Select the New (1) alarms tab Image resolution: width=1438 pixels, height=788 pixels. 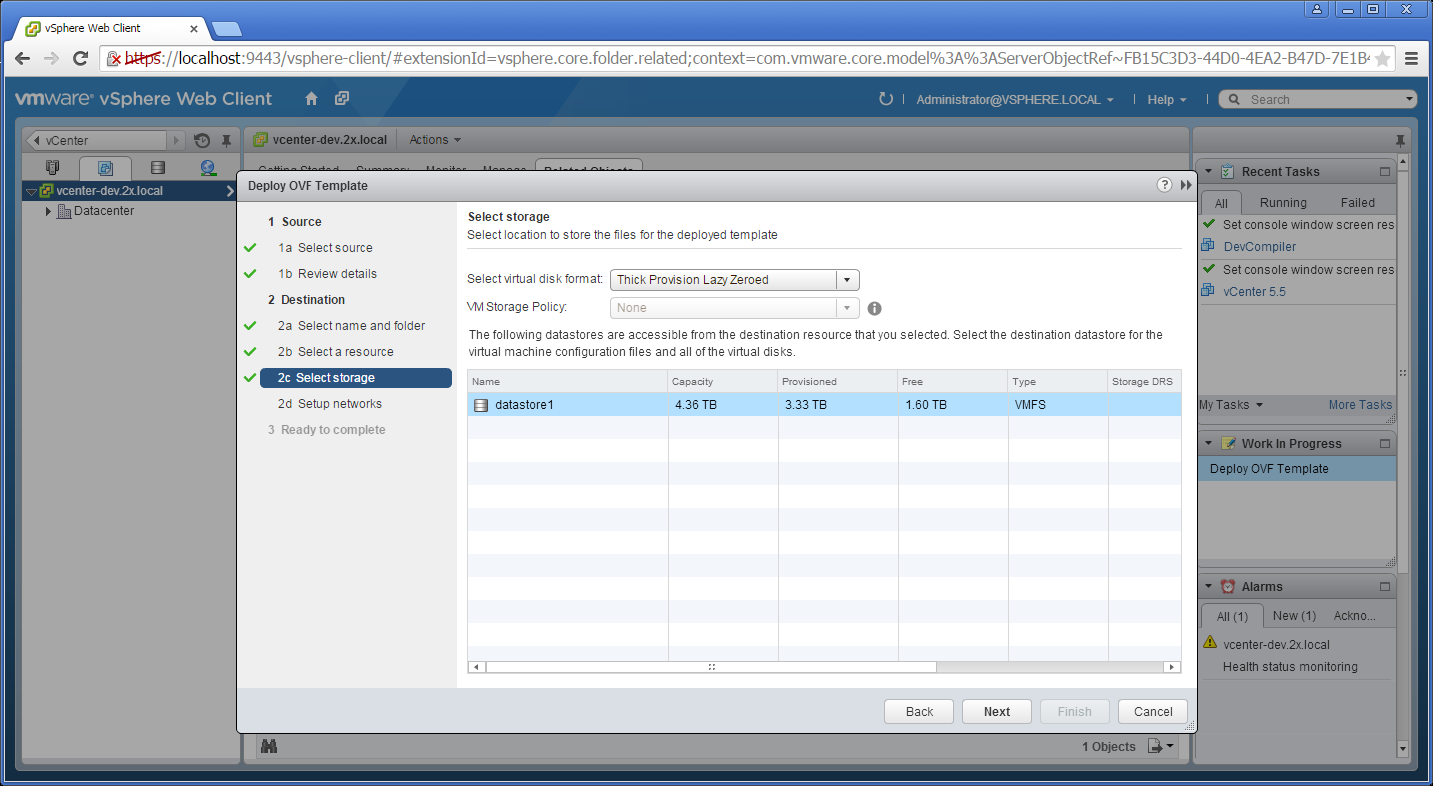(x=1295, y=616)
